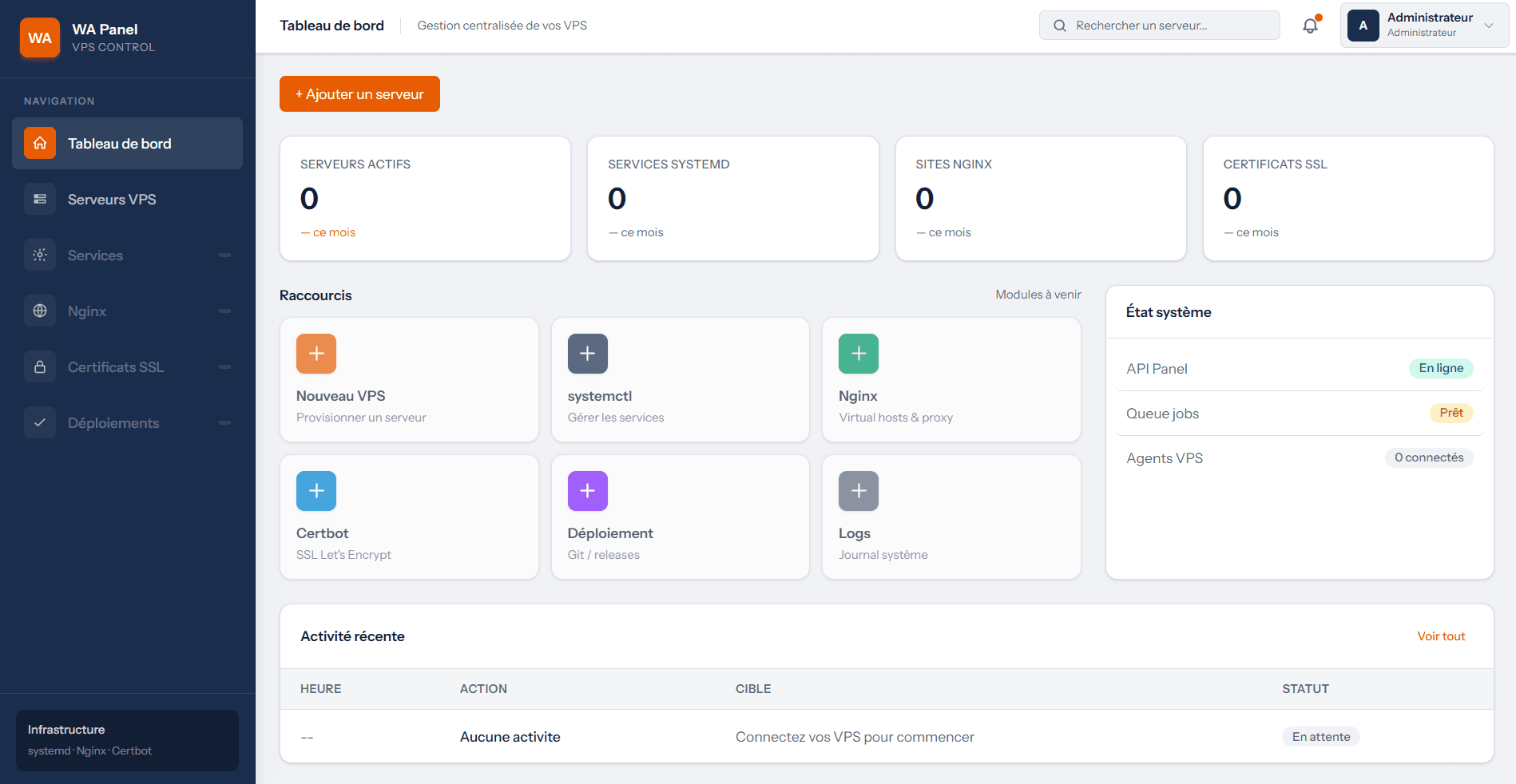1516x784 pixels.
Task: Open the notifications bell icon
Action: 1310,26
